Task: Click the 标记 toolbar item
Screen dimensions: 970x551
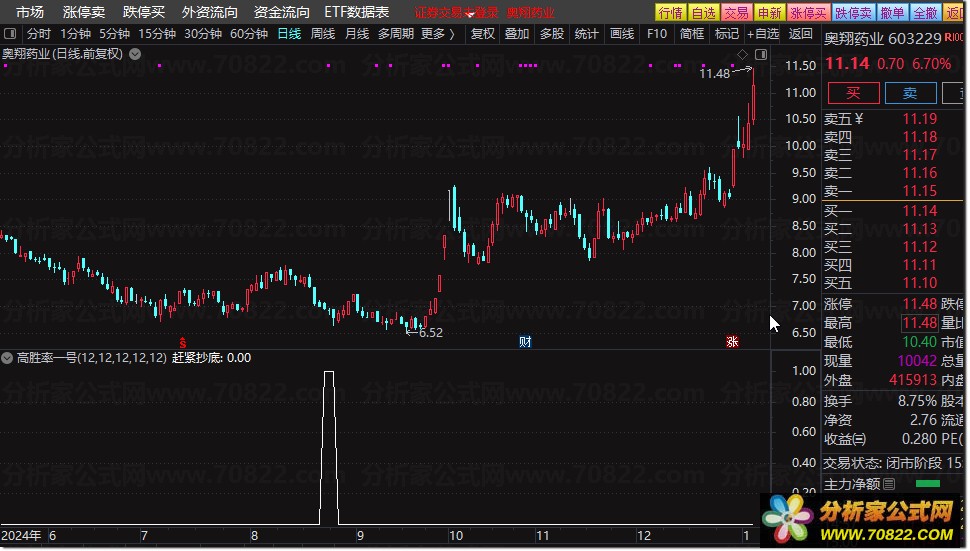Action: (726, 33)
